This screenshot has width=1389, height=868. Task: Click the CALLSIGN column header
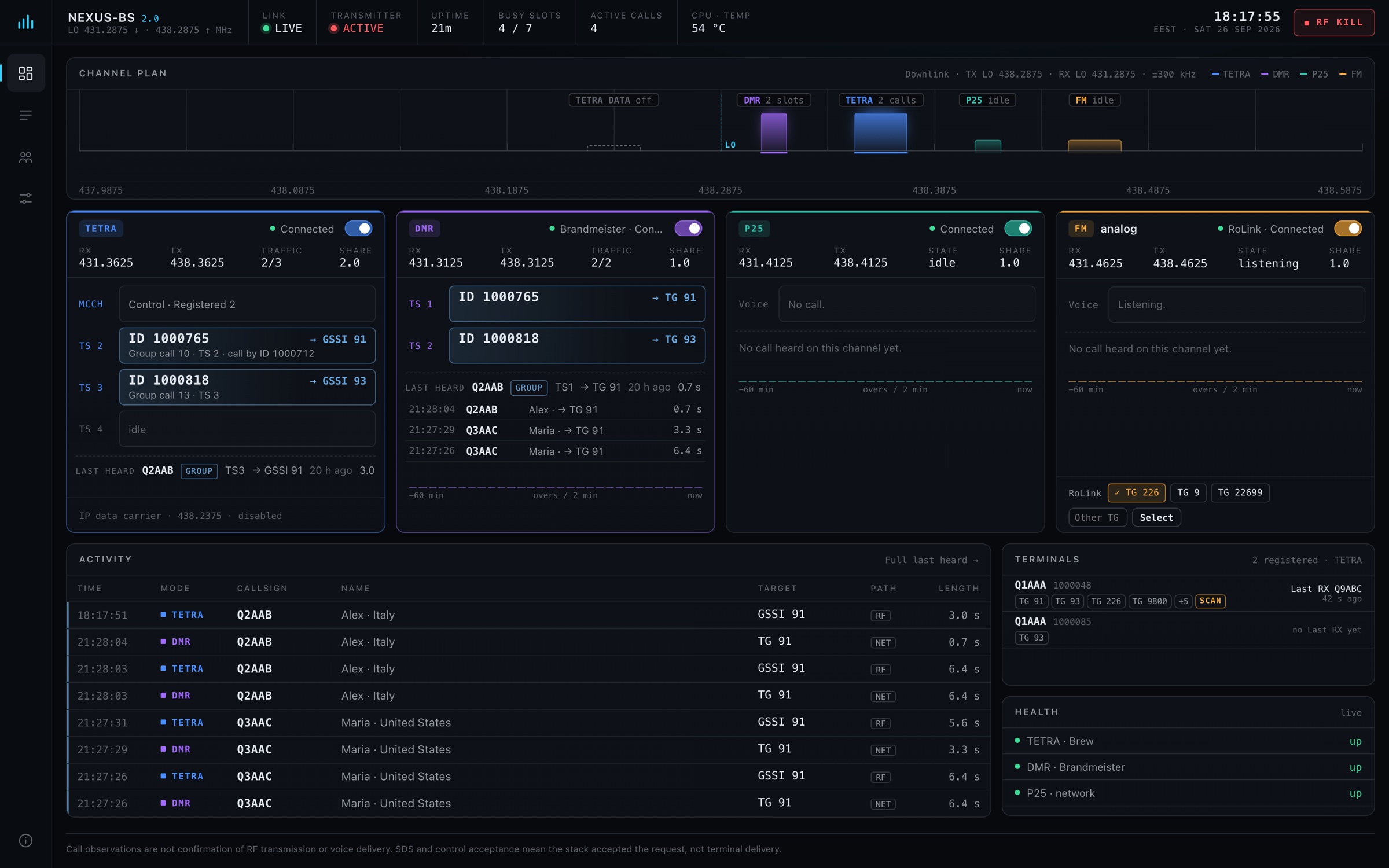262,588
